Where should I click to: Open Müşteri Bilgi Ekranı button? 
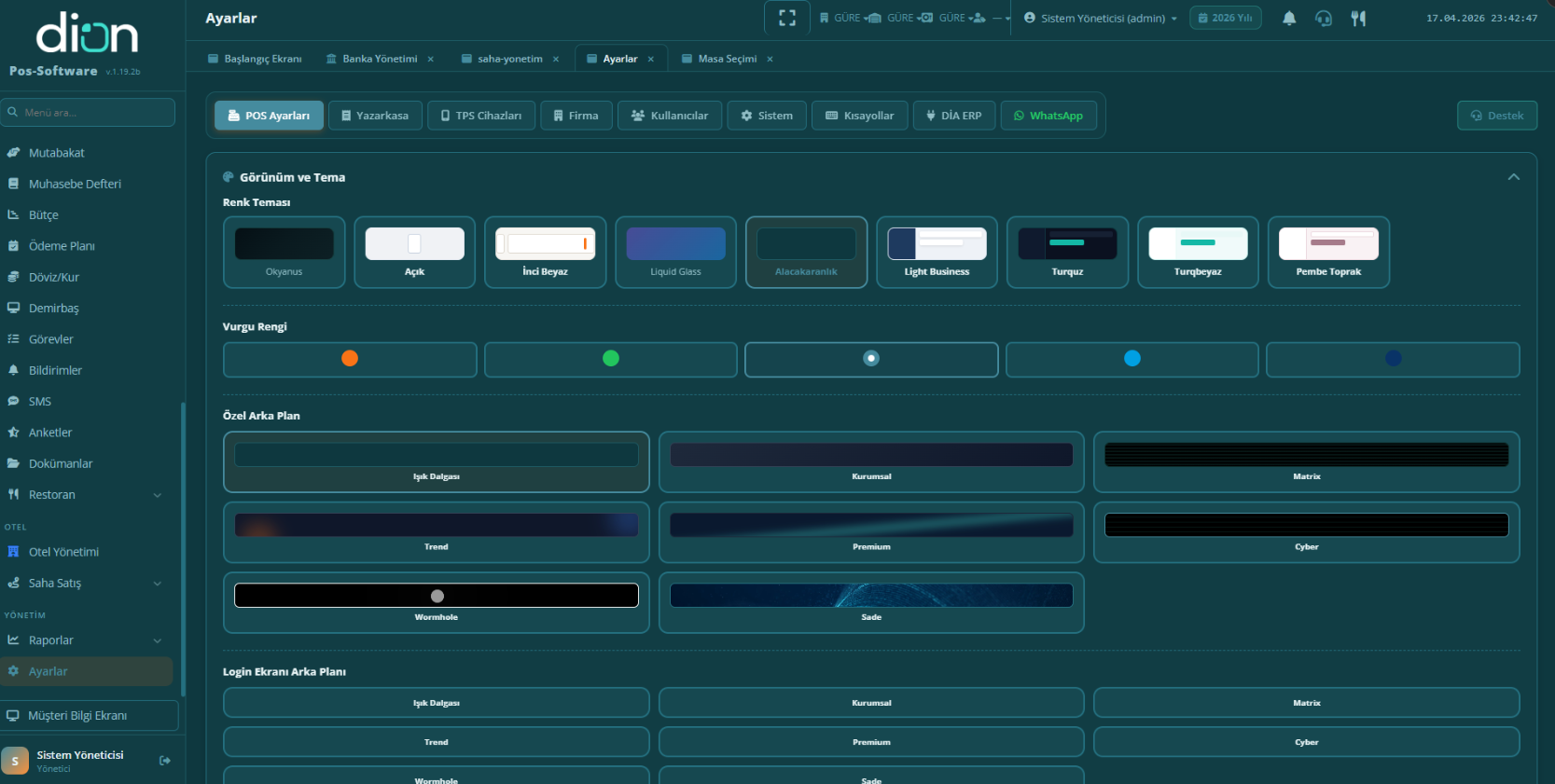(90, 716)
